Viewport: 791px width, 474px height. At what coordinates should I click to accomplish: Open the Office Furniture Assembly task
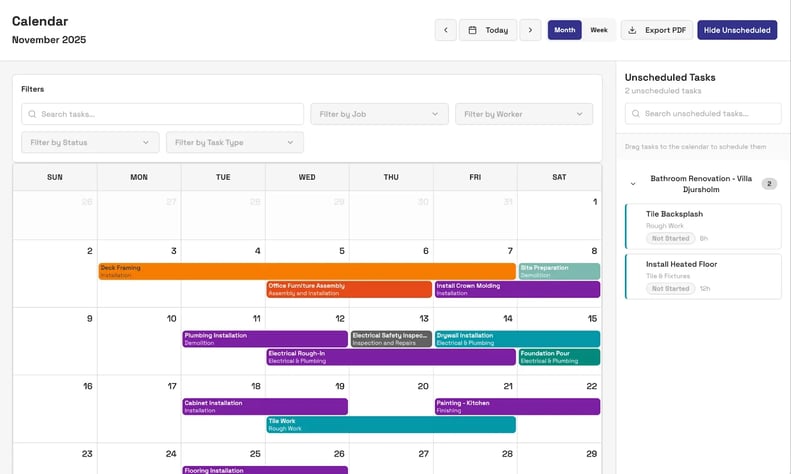coord(349,289)
